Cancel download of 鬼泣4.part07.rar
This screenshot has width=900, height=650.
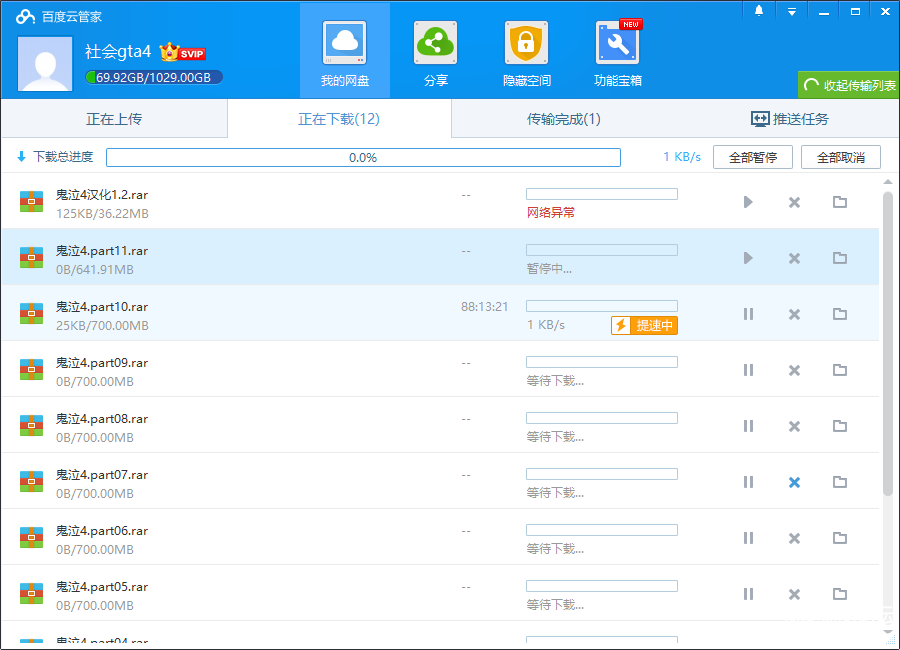pyautogui.click(x=794, y=482)
